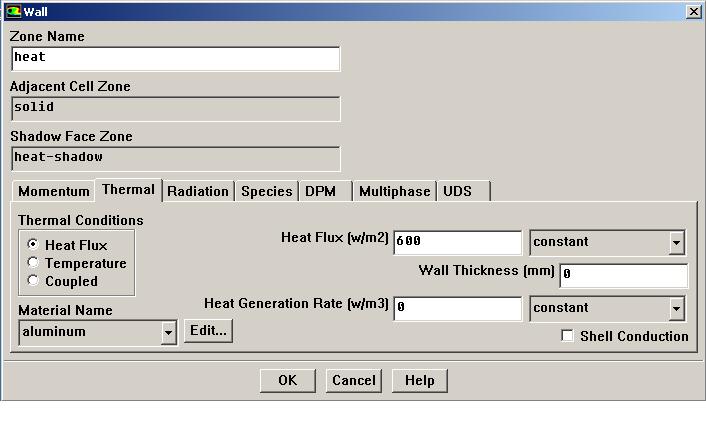706x432 pixels.
Task: Click the Wall Thickness input field
Action: pos(623,274)
